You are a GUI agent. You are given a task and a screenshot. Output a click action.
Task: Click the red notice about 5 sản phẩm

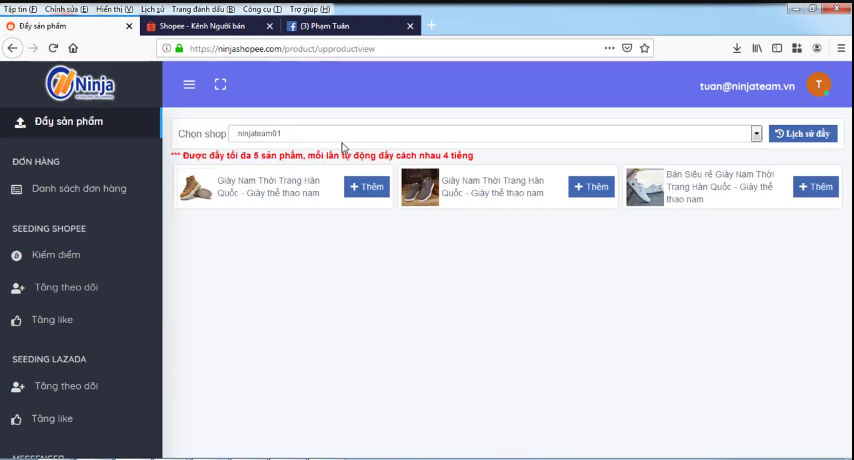click(x=322, y=156)
